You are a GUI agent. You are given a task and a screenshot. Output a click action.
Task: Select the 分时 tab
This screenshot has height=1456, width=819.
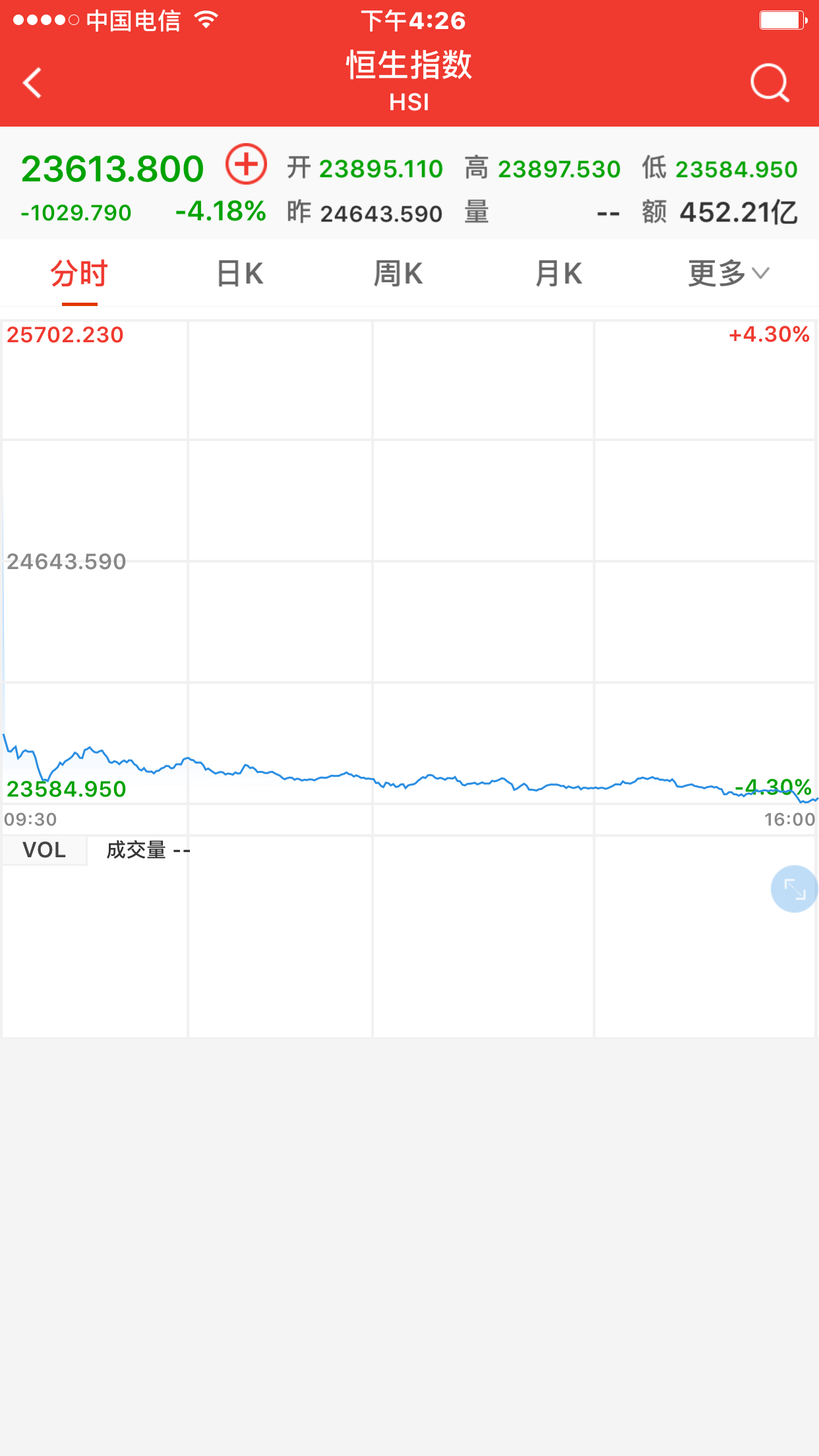click(x=79, y=274)
